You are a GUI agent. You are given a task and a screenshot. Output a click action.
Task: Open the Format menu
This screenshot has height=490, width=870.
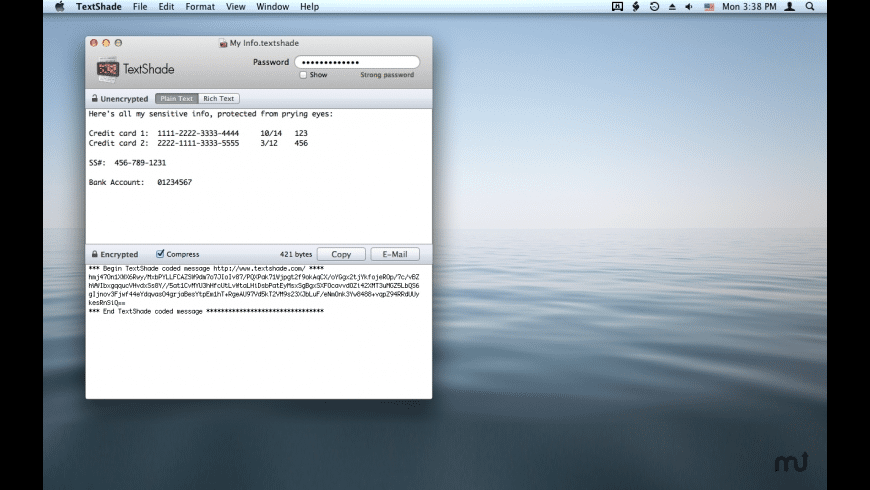coord(200,7)
